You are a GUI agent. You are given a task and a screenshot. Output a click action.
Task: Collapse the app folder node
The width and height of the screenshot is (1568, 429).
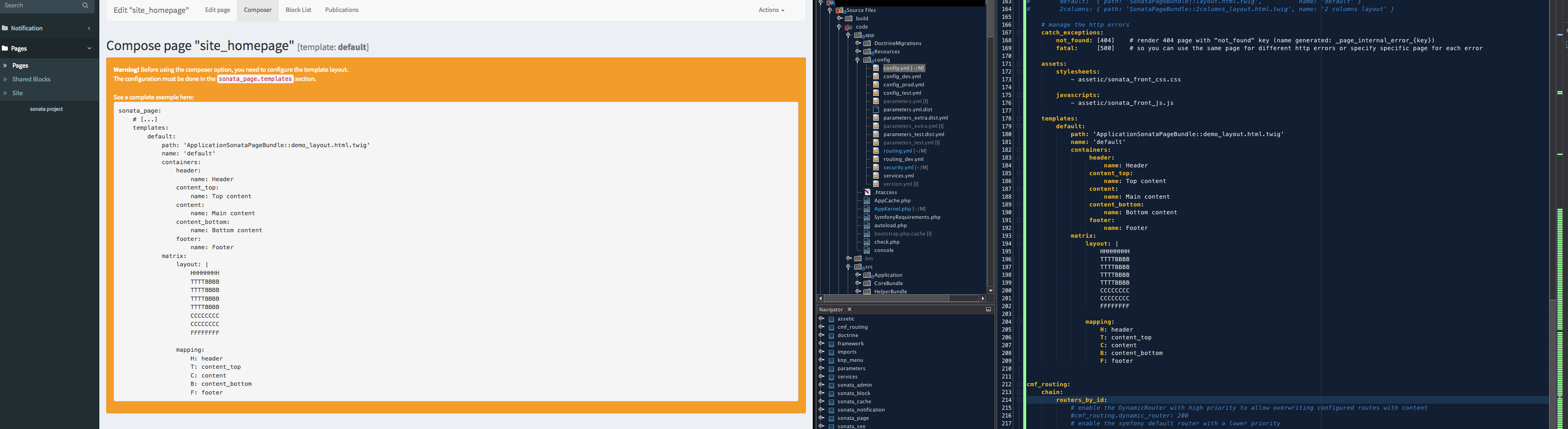tap(849, 35)
